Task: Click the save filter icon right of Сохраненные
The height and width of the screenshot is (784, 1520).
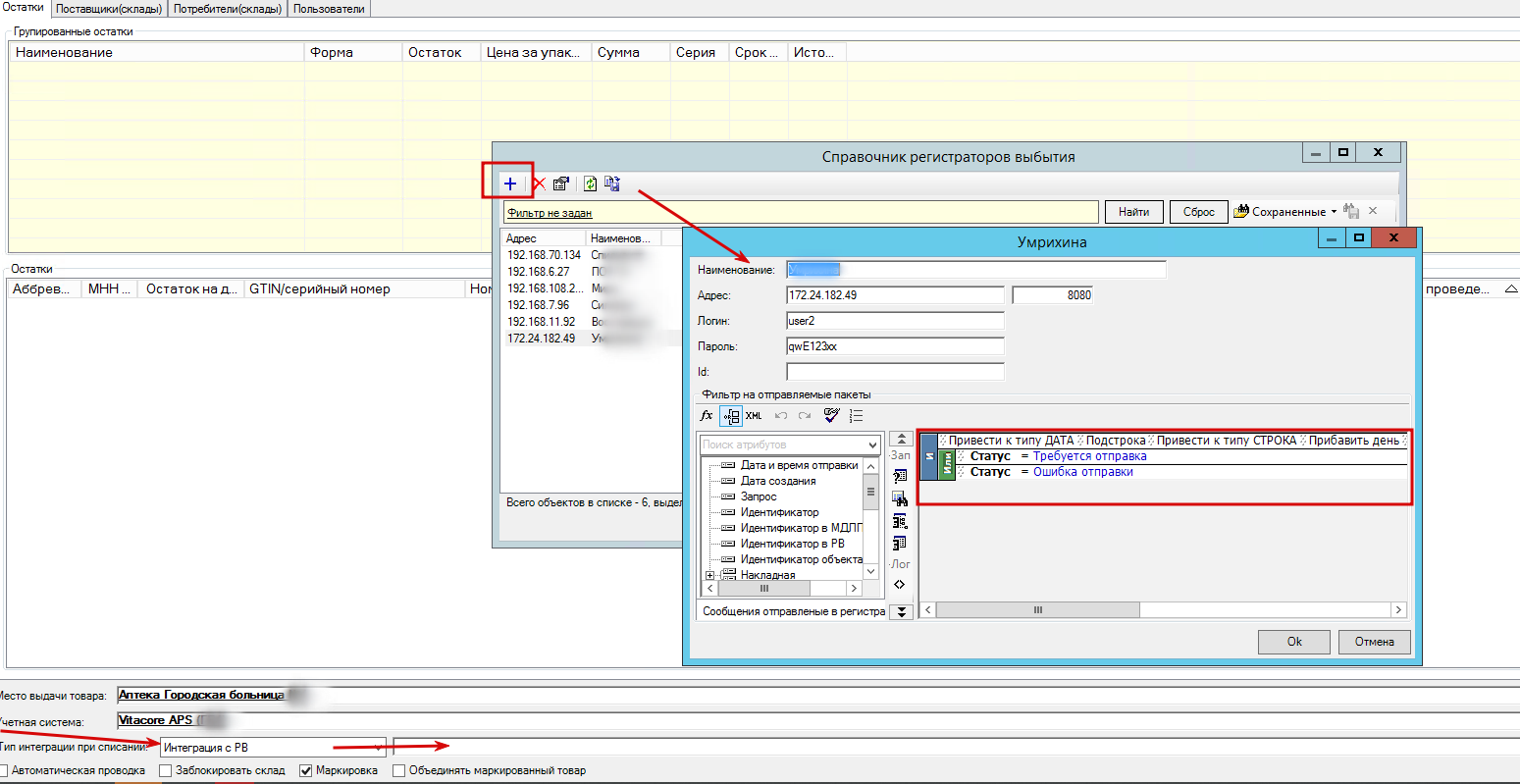Action: point(1351,211)
